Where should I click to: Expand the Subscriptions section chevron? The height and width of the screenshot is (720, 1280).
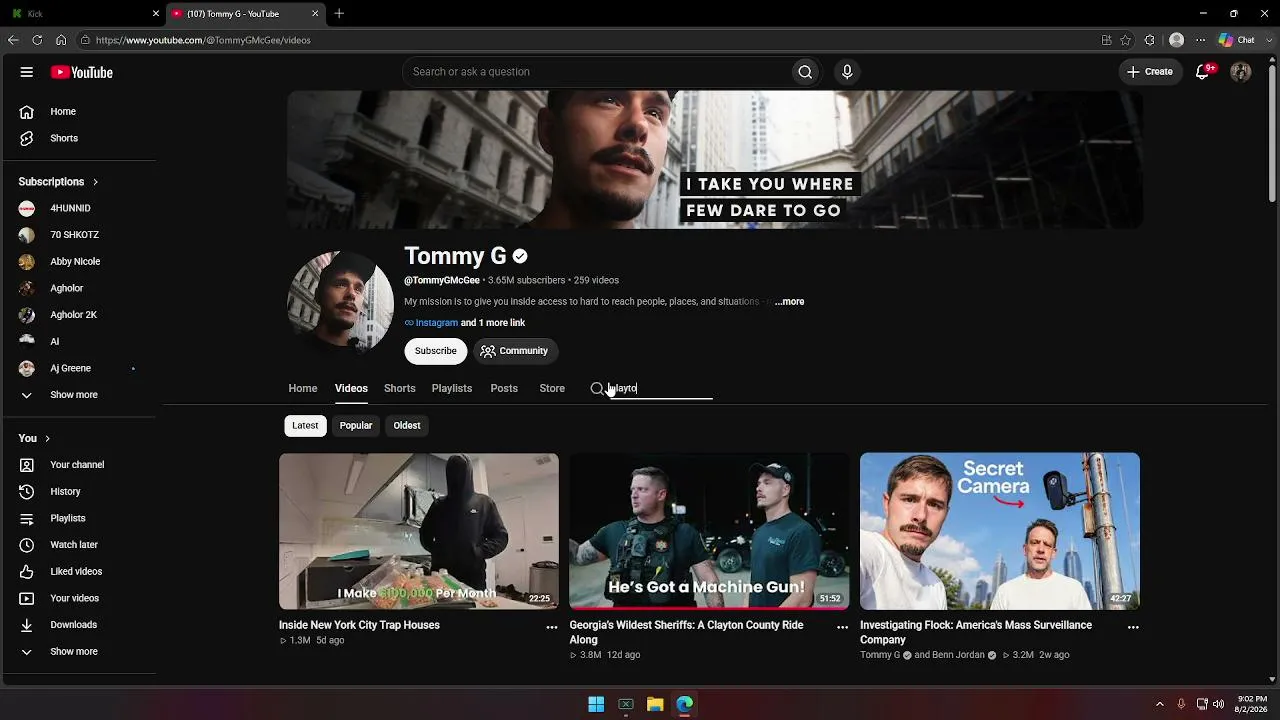click(95, 182)
